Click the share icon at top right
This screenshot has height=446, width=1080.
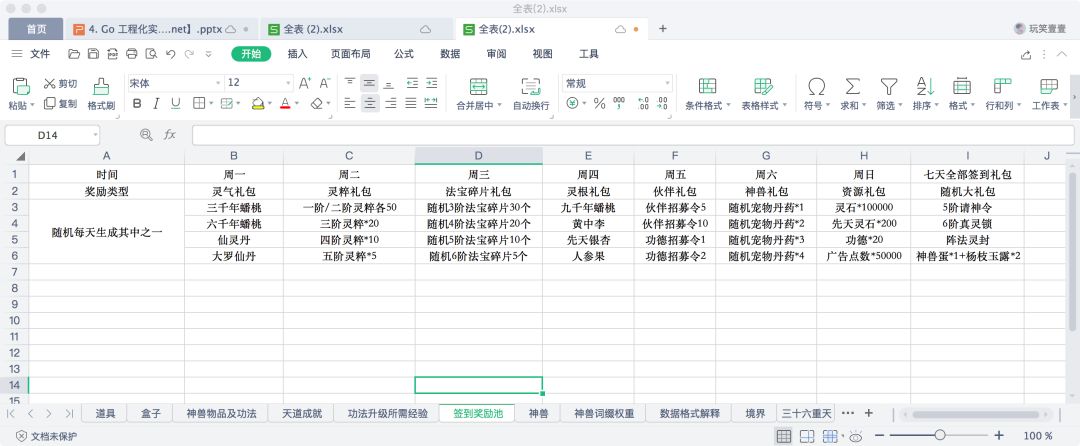(x=1026, y=54)
